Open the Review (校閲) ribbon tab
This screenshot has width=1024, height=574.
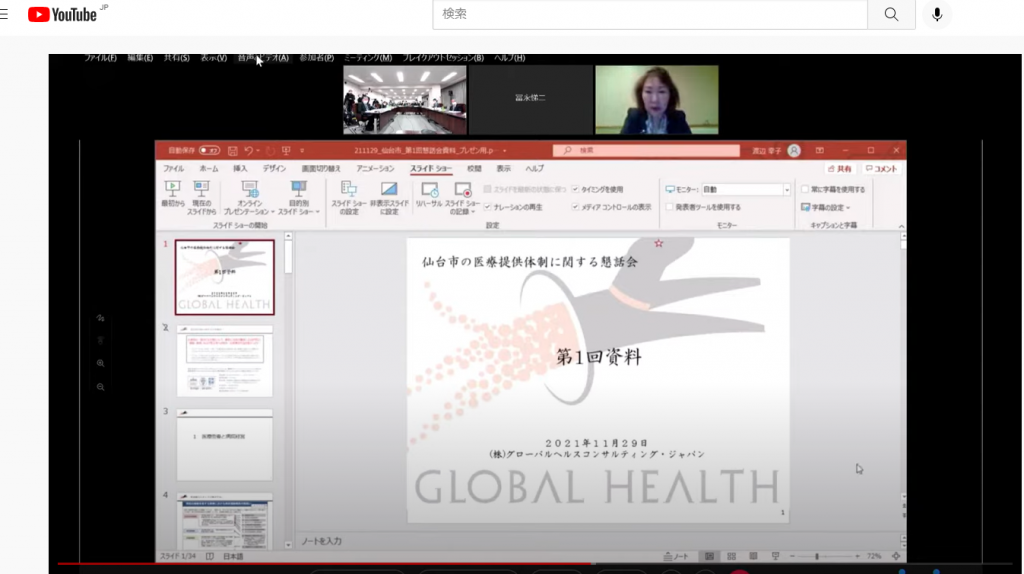click(x=474, y=169)
